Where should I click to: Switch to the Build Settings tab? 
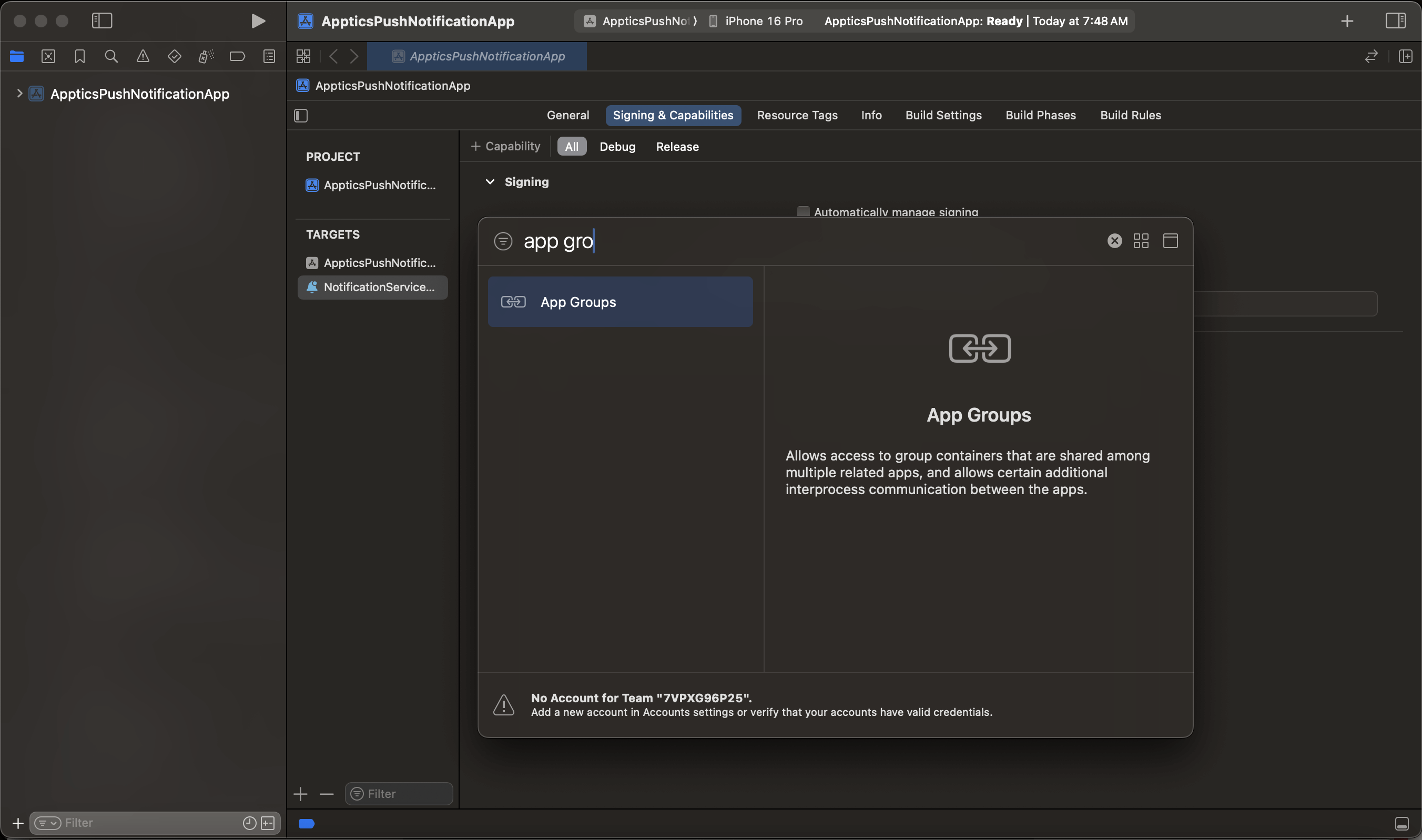(943, 116)
